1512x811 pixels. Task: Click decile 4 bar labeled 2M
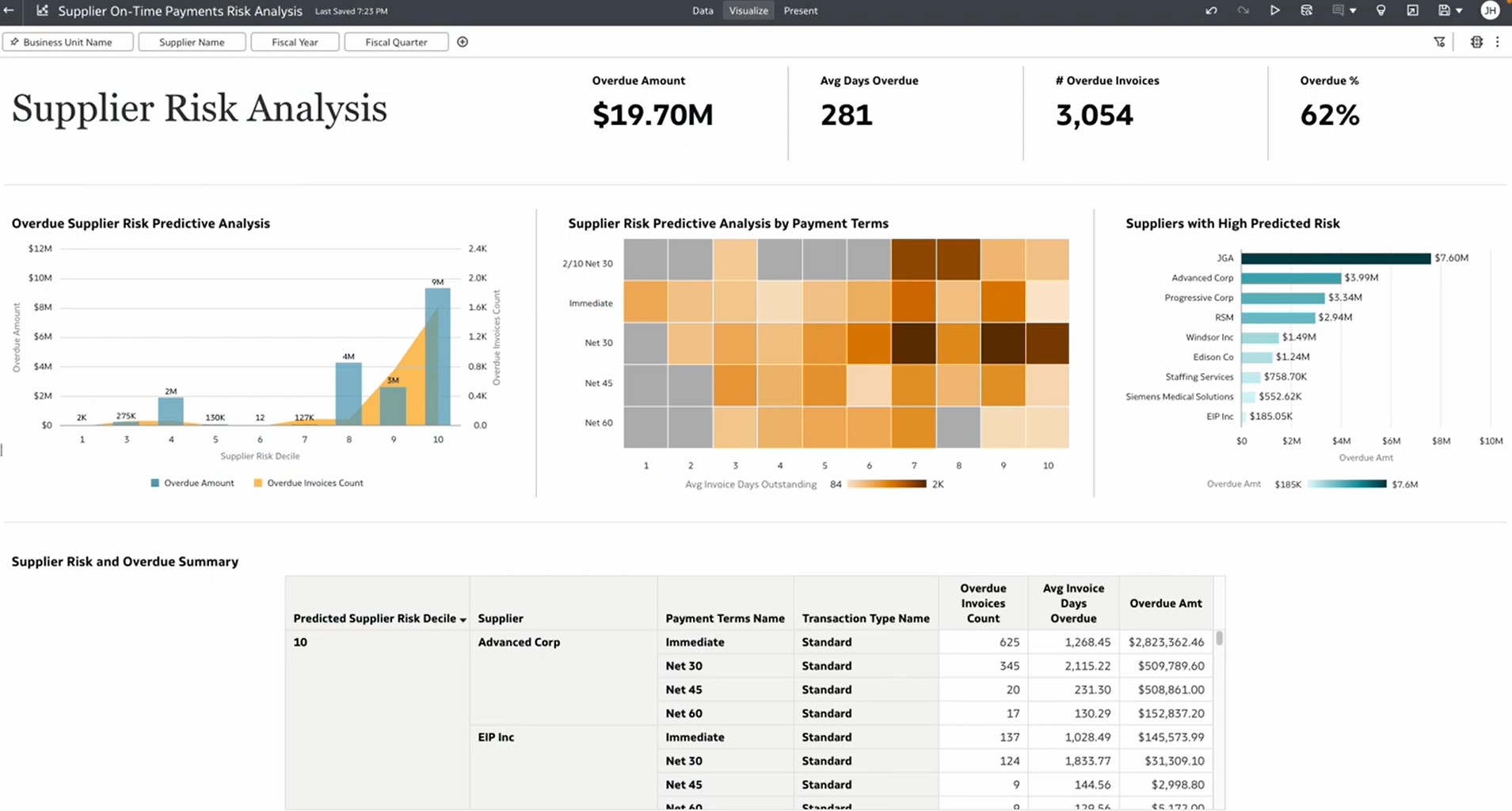tap(171, 411)
